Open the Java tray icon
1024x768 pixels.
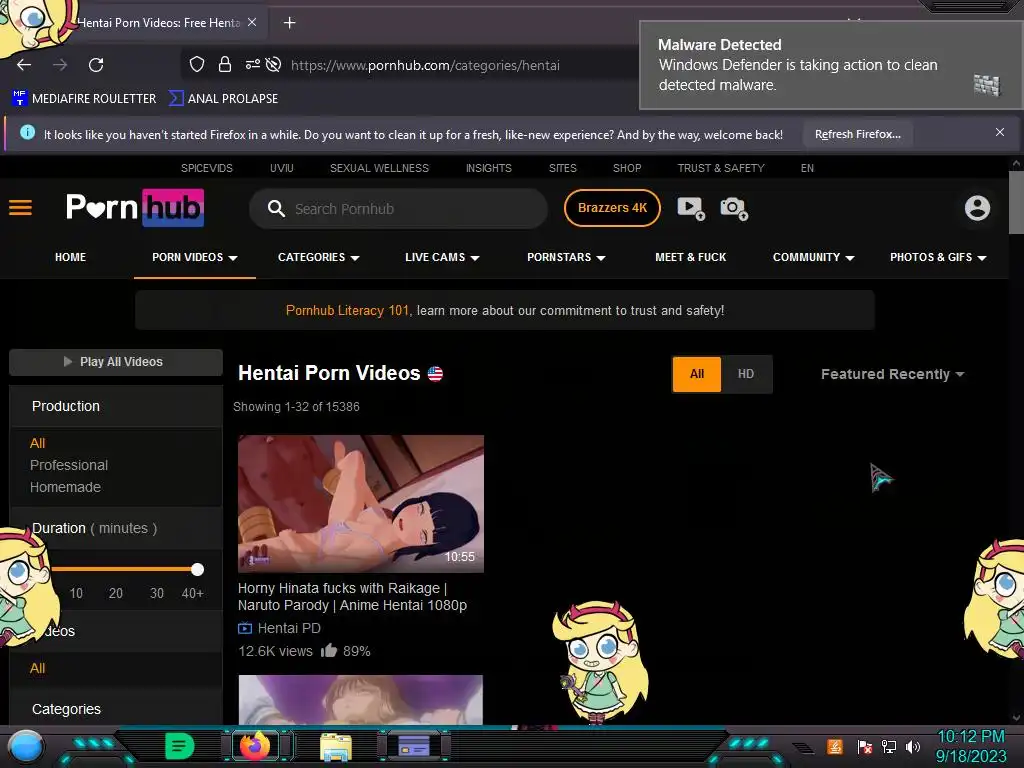835,746
